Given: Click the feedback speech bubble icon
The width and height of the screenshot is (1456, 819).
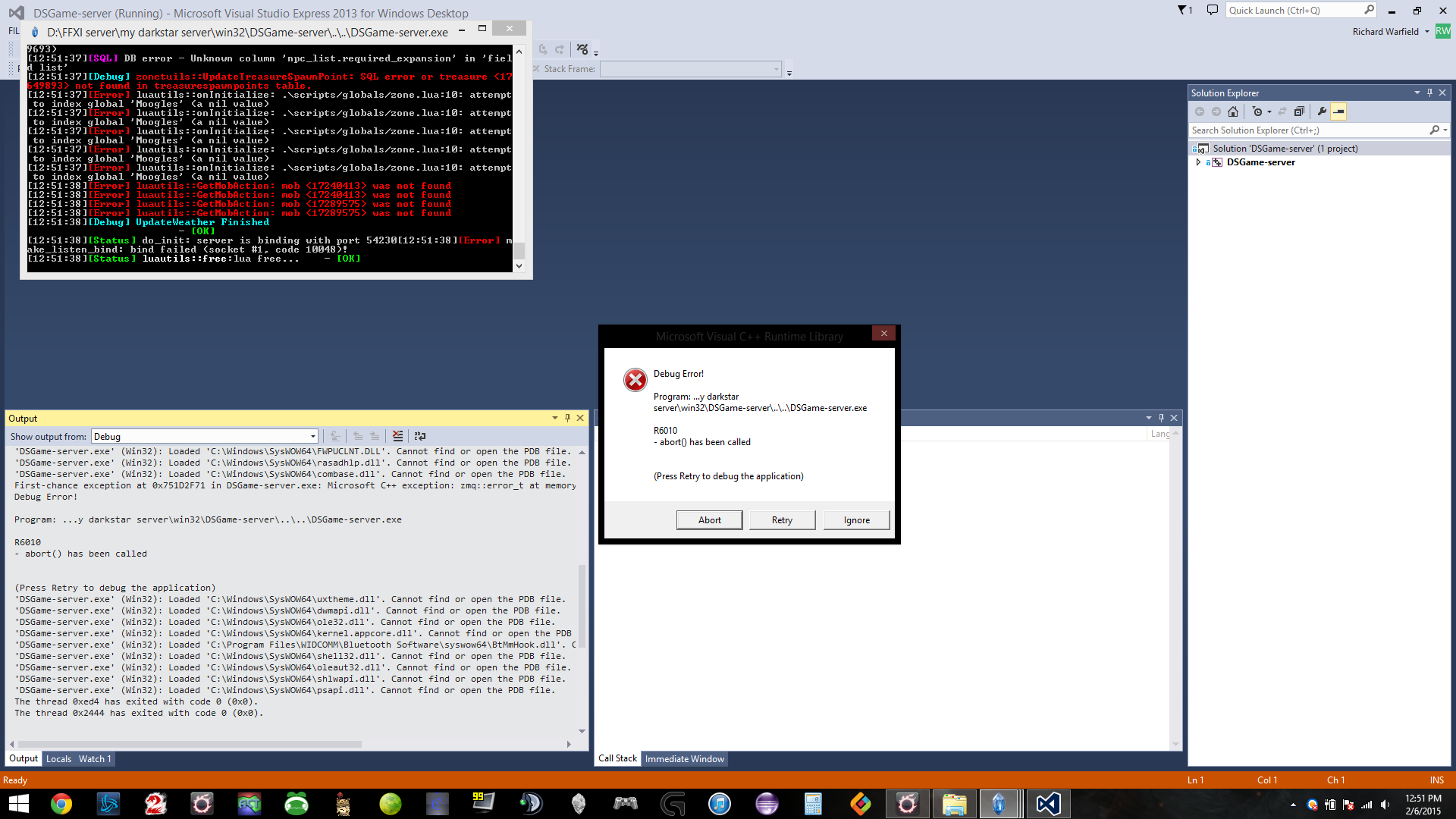Looking at the screenshot, I should point(1212,10).
